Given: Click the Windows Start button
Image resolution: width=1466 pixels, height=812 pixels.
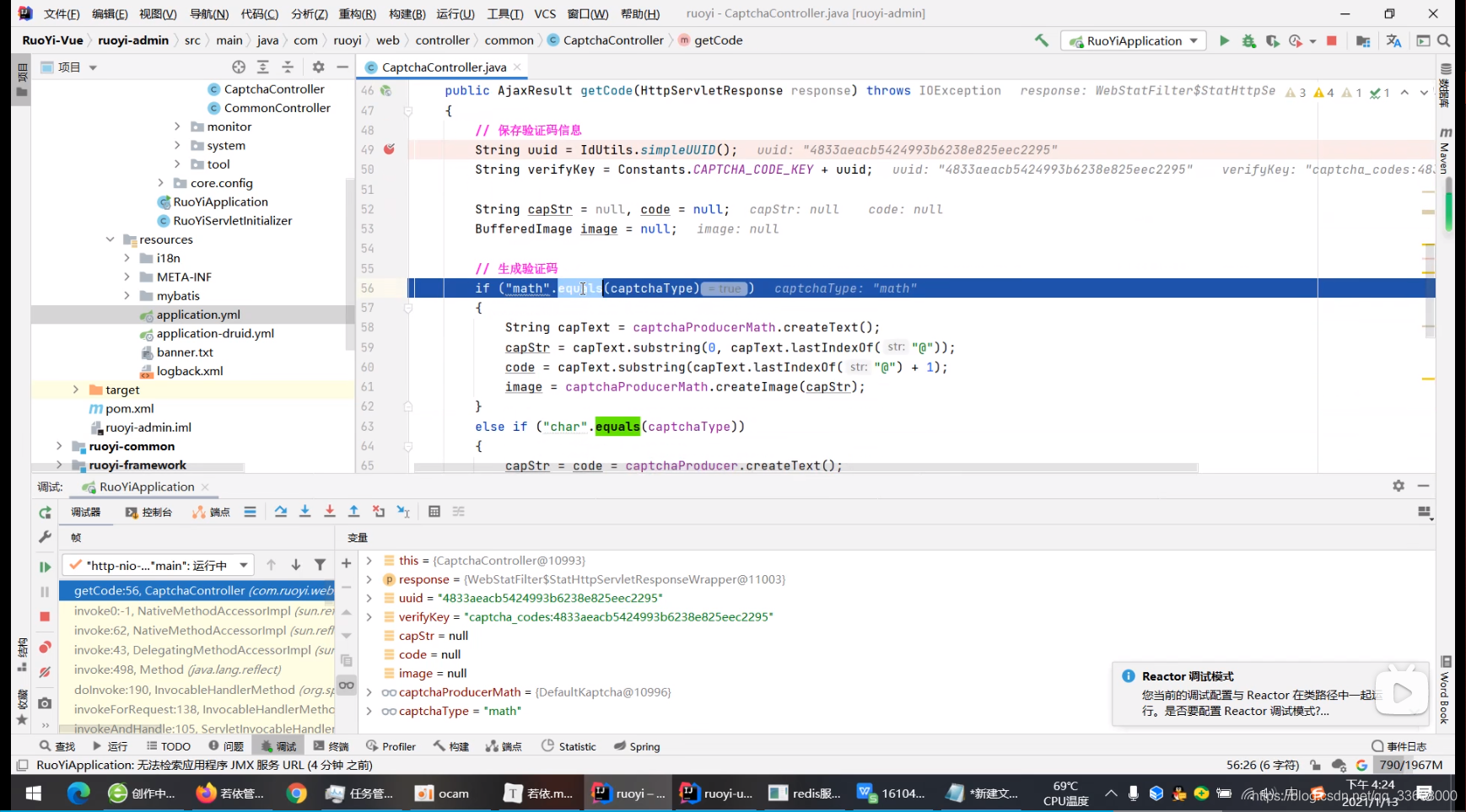Looking at the screenshot, I should pos(34,793).
